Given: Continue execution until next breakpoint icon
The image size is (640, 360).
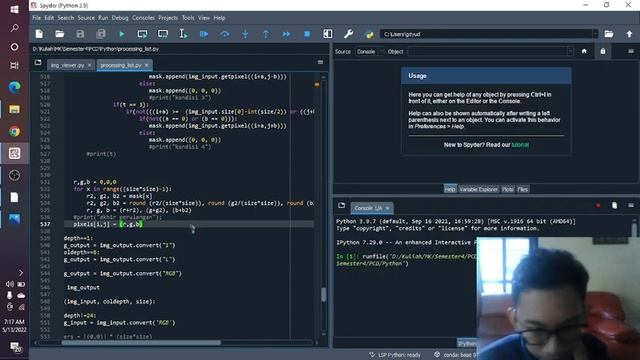Looking at the screenshot, I should tap(286, 34).
